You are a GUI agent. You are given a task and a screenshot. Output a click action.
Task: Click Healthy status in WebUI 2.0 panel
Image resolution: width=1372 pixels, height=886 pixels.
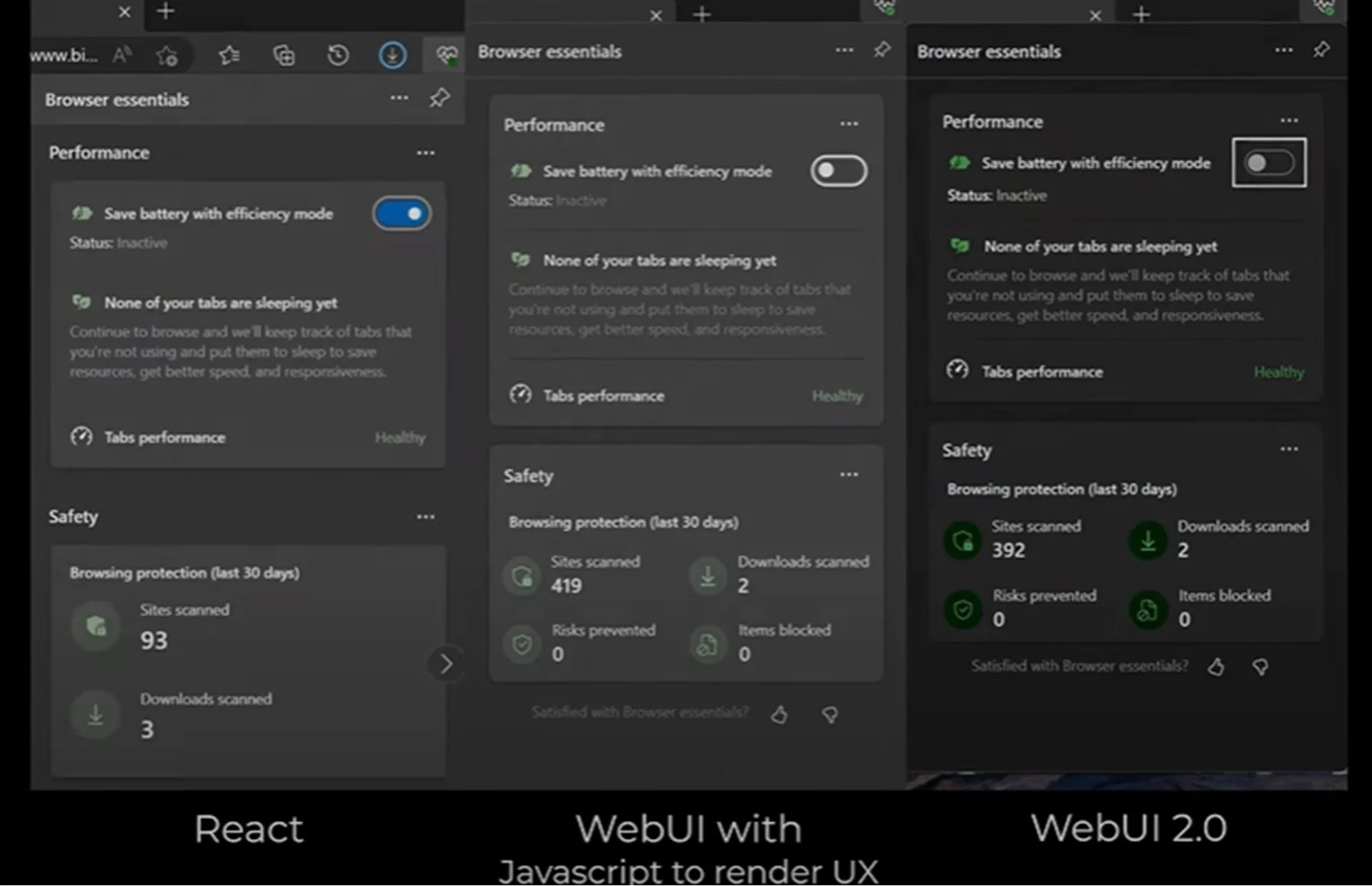click(1278, 372)
